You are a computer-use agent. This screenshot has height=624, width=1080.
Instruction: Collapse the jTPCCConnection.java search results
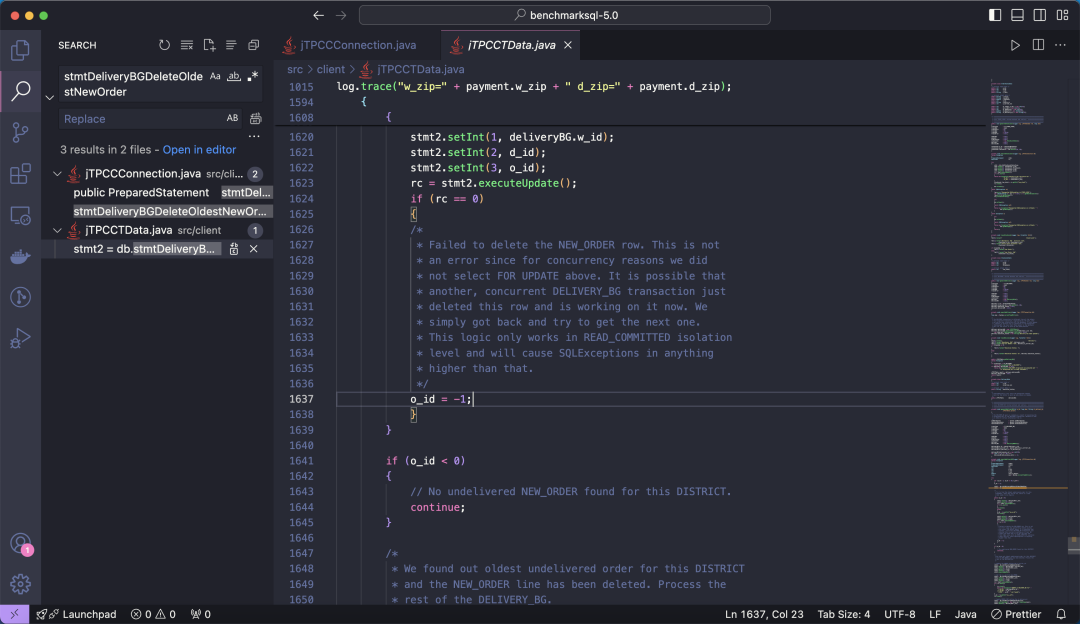click(x=58, y=174)
